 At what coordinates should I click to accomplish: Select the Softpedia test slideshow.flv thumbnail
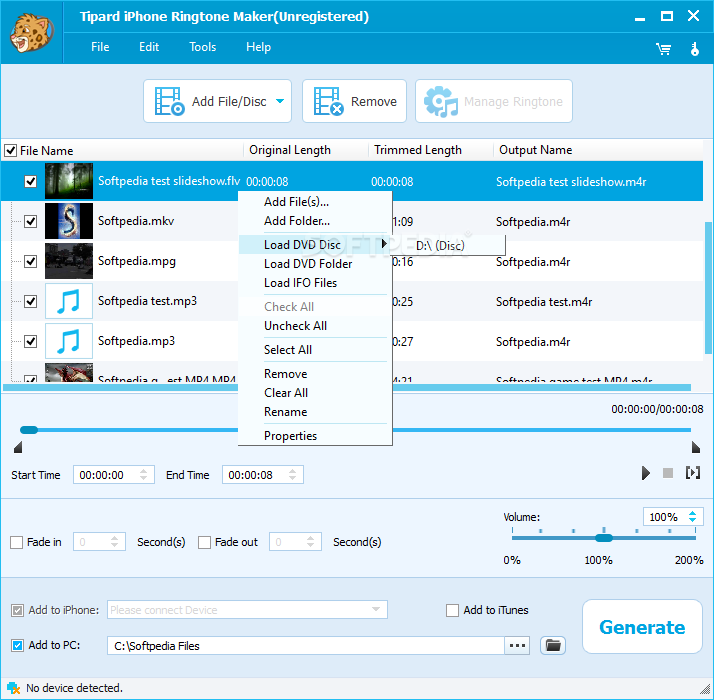point(69,181)
